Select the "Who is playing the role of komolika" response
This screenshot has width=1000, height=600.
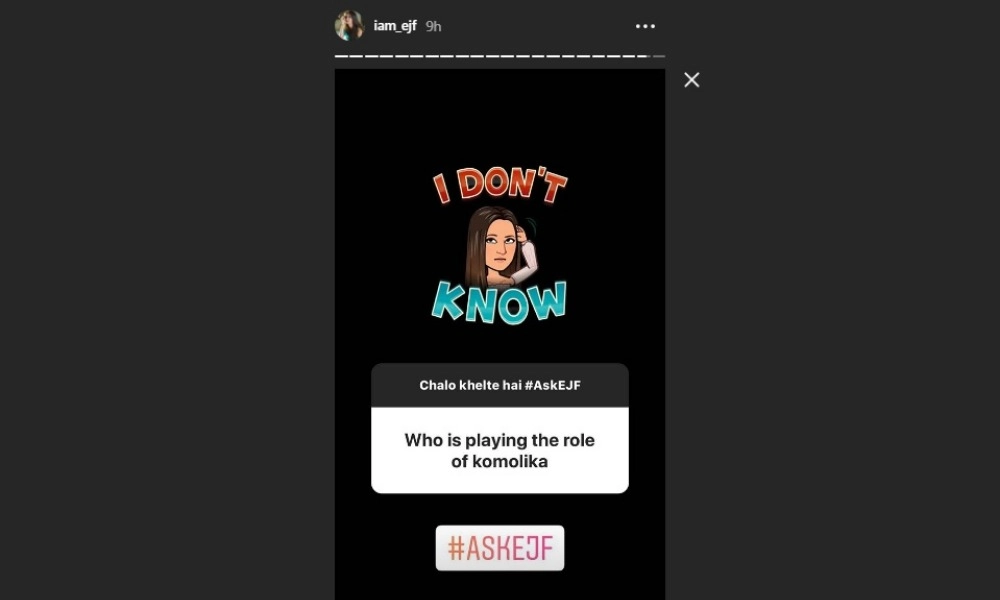coord(500,450)
